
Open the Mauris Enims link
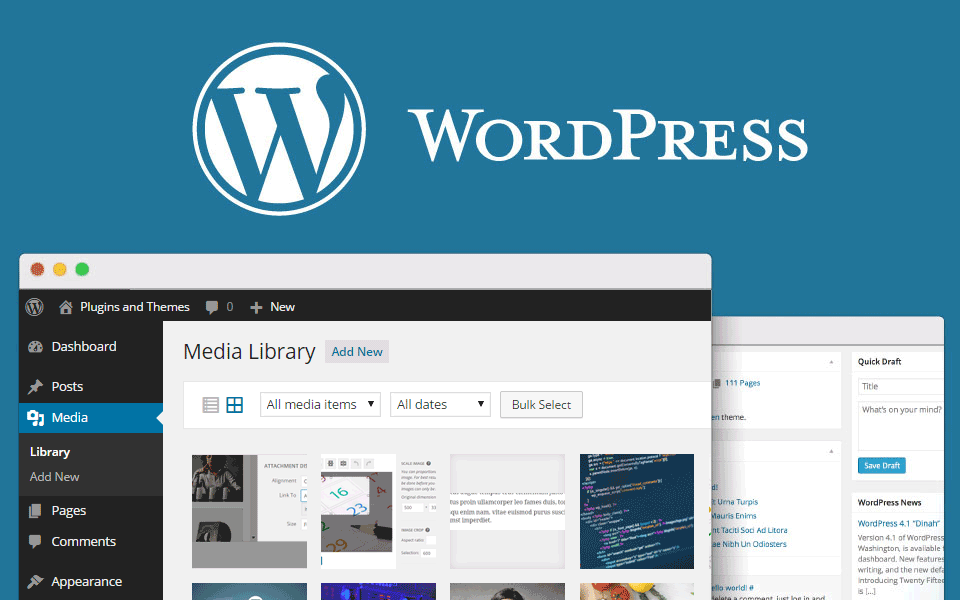[x=733, y=516]
